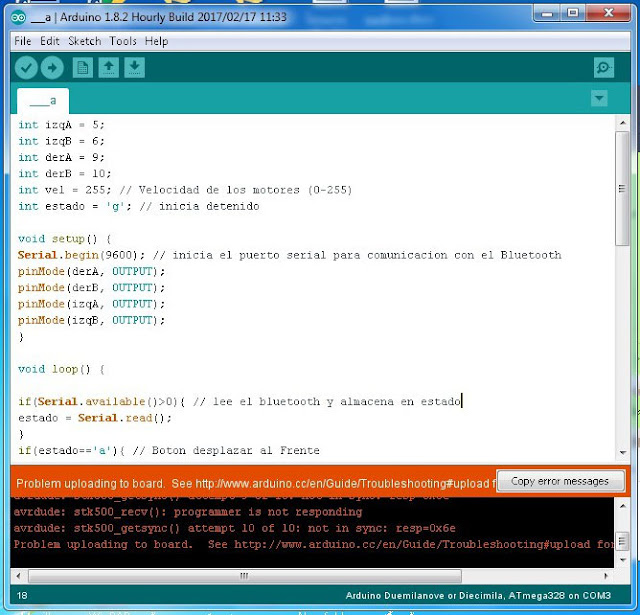640x615 pixels.
Task: Expand the tab options dropdown arrow
Action: (x=599, y=98)
